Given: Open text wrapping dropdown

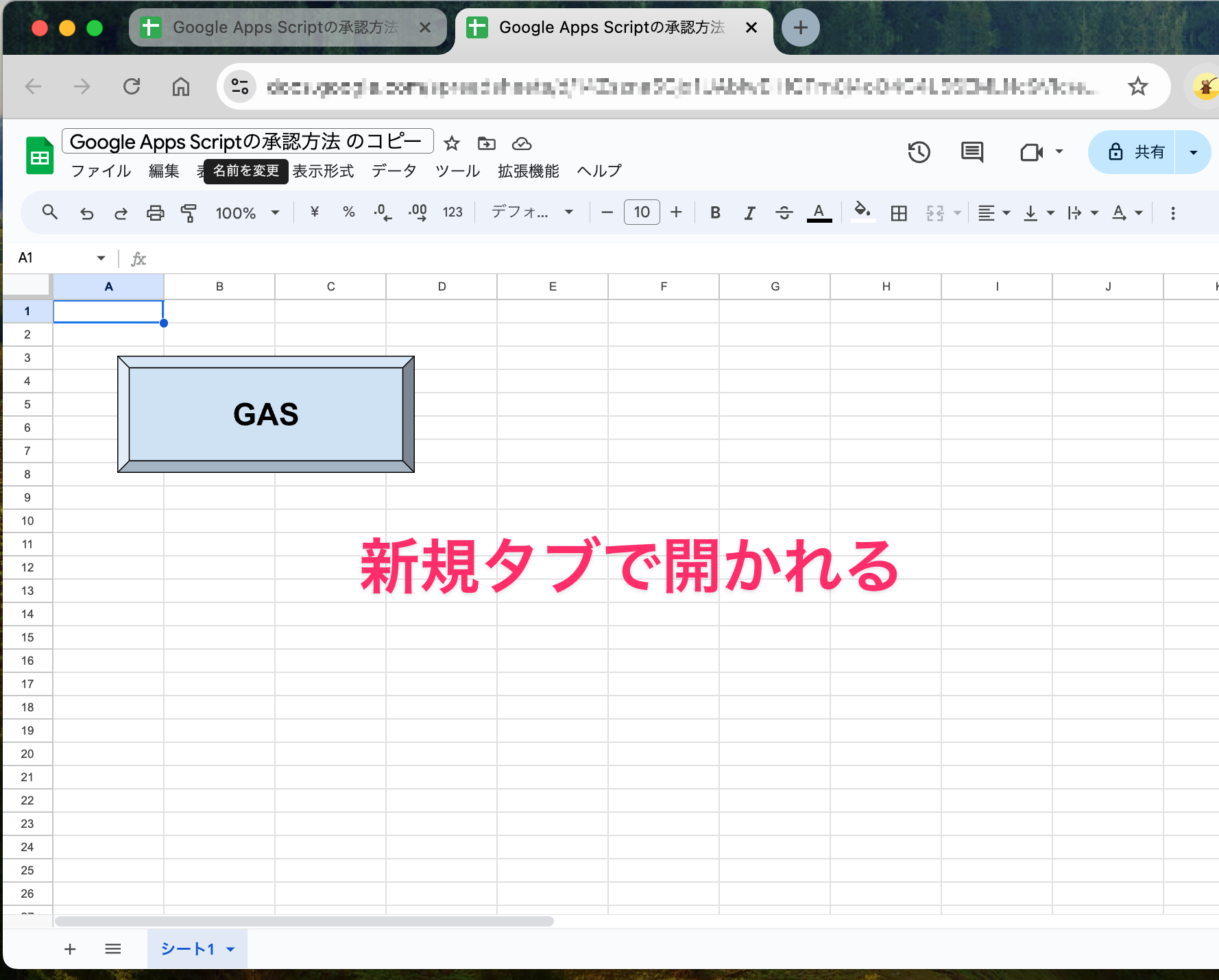Looking at the screenshot, I should pos(1083,213).
